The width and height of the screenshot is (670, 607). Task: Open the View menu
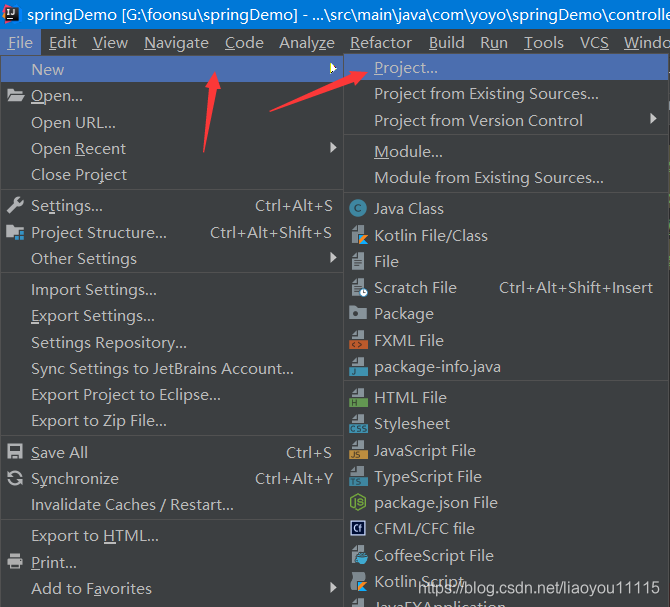tap(110, 43)
